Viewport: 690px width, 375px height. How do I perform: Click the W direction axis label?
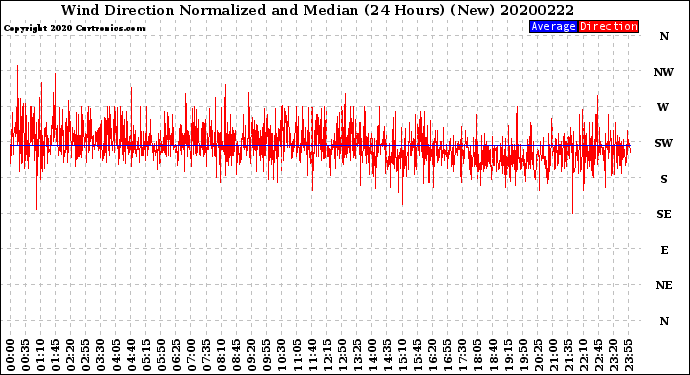click(x=663, y=107)
